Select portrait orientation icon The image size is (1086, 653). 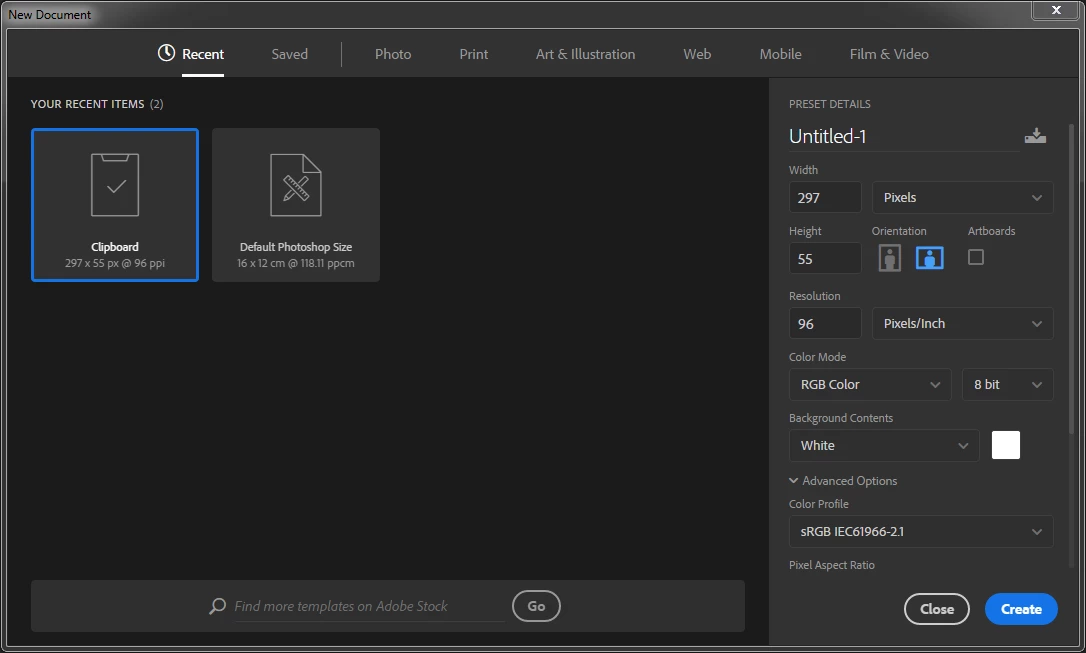889,258
